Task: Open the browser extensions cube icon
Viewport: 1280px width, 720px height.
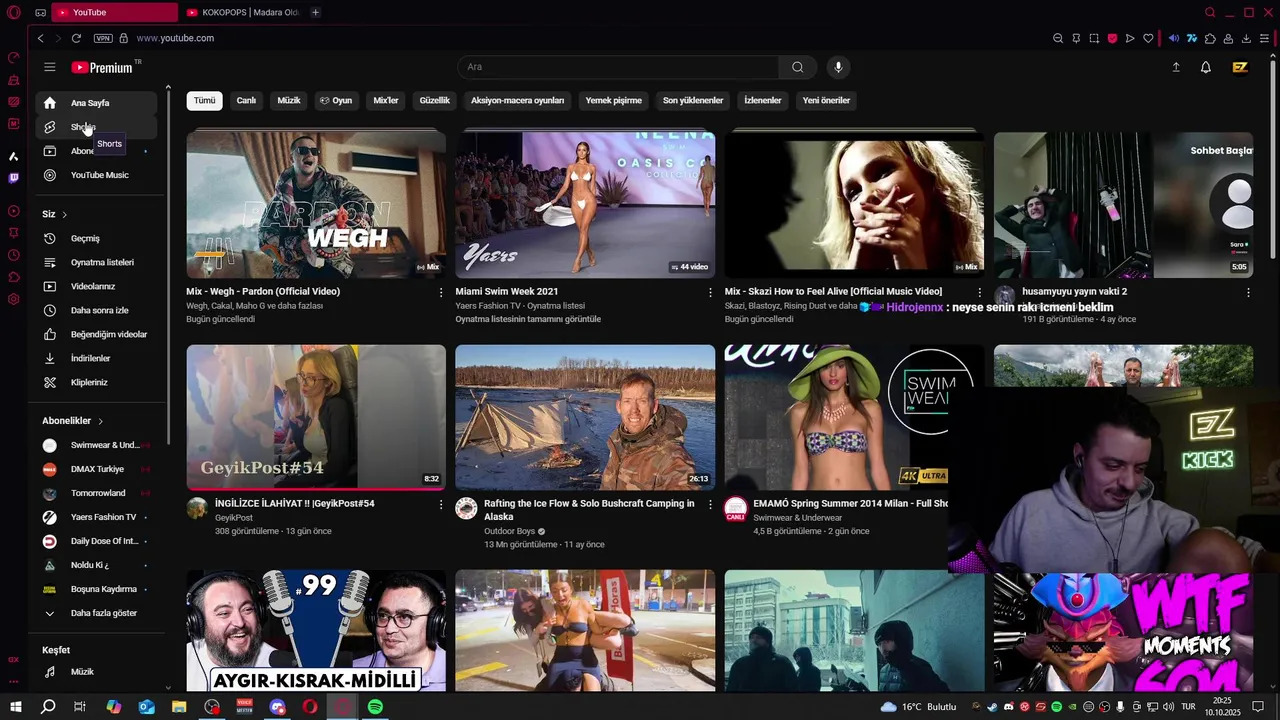Action: click(1210, 38)
